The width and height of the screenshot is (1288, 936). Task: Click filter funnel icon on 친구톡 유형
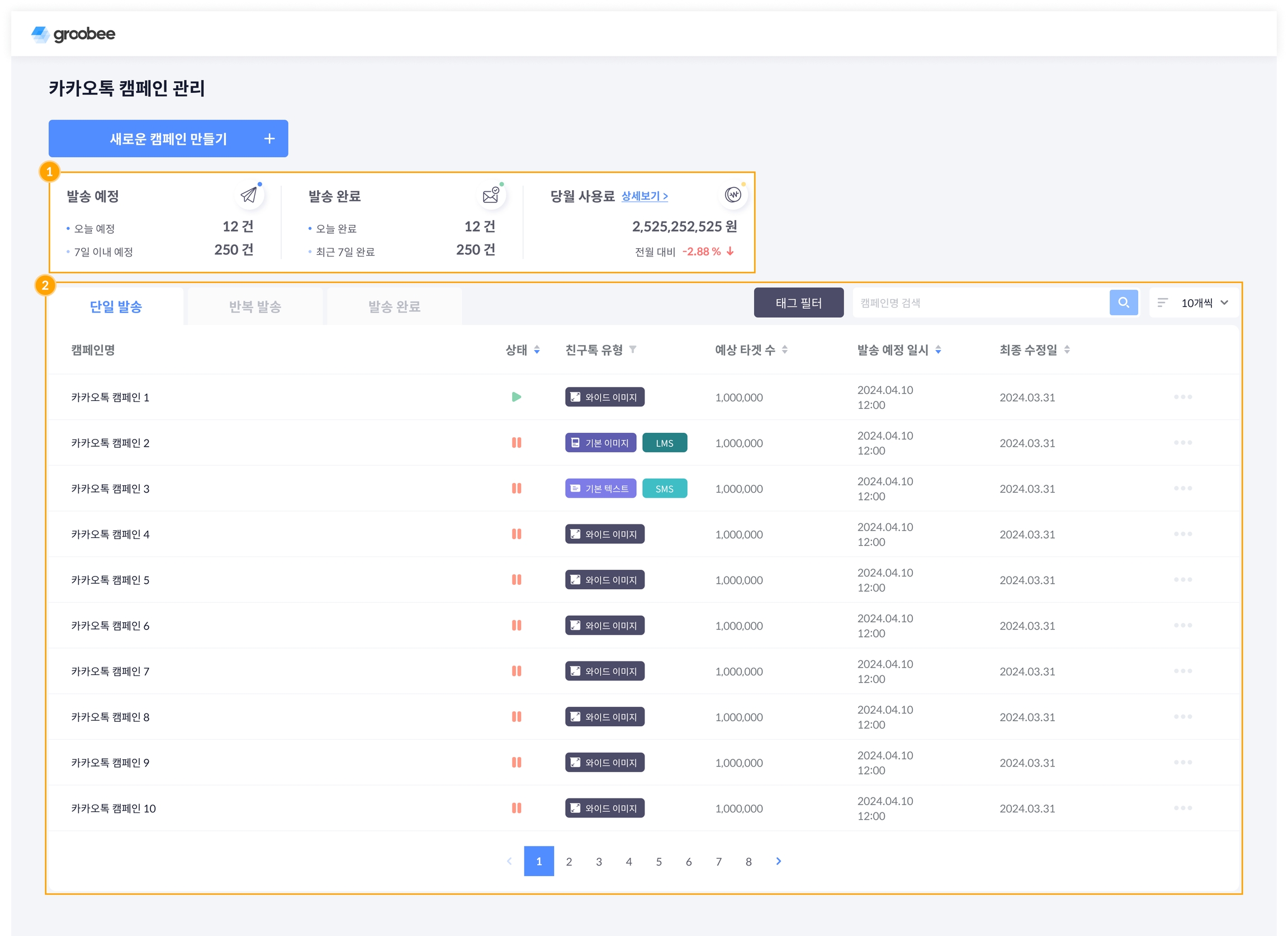point(633,349)
